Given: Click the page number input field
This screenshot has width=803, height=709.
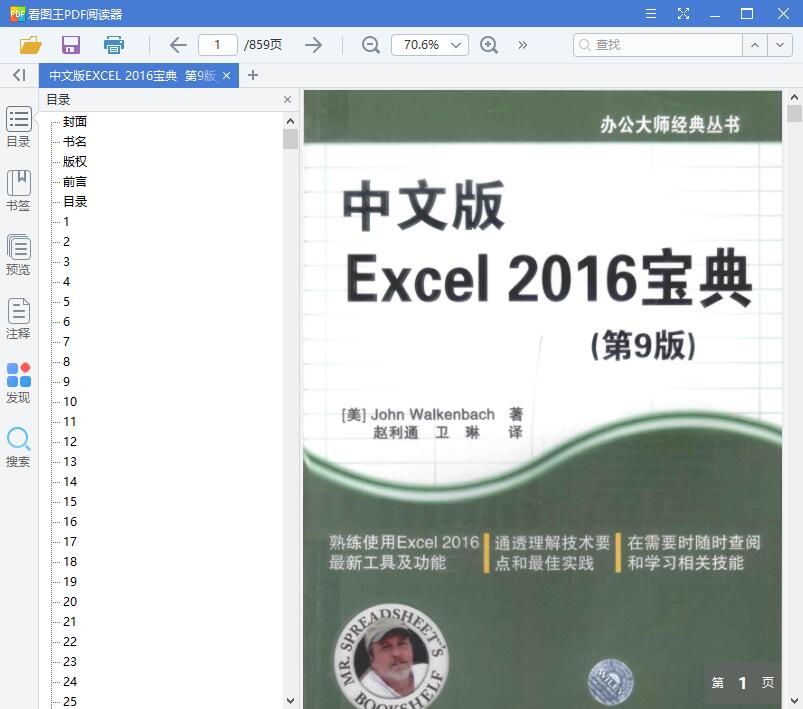Looking at the screenshot, I should pos(218,45).
